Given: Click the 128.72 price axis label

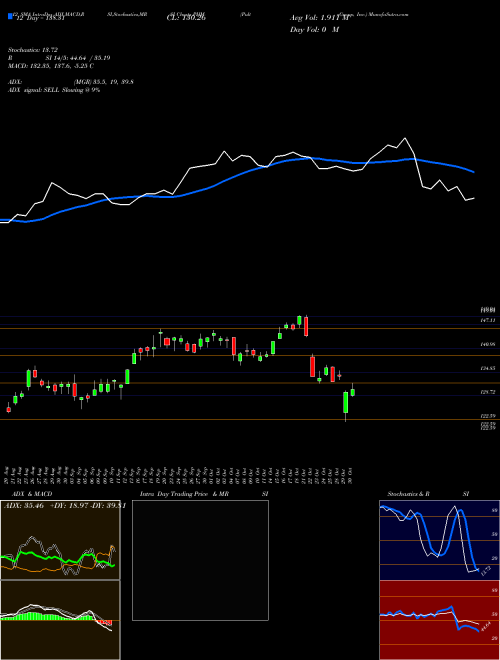Looking at the screenshot, I should coord(488,392).
